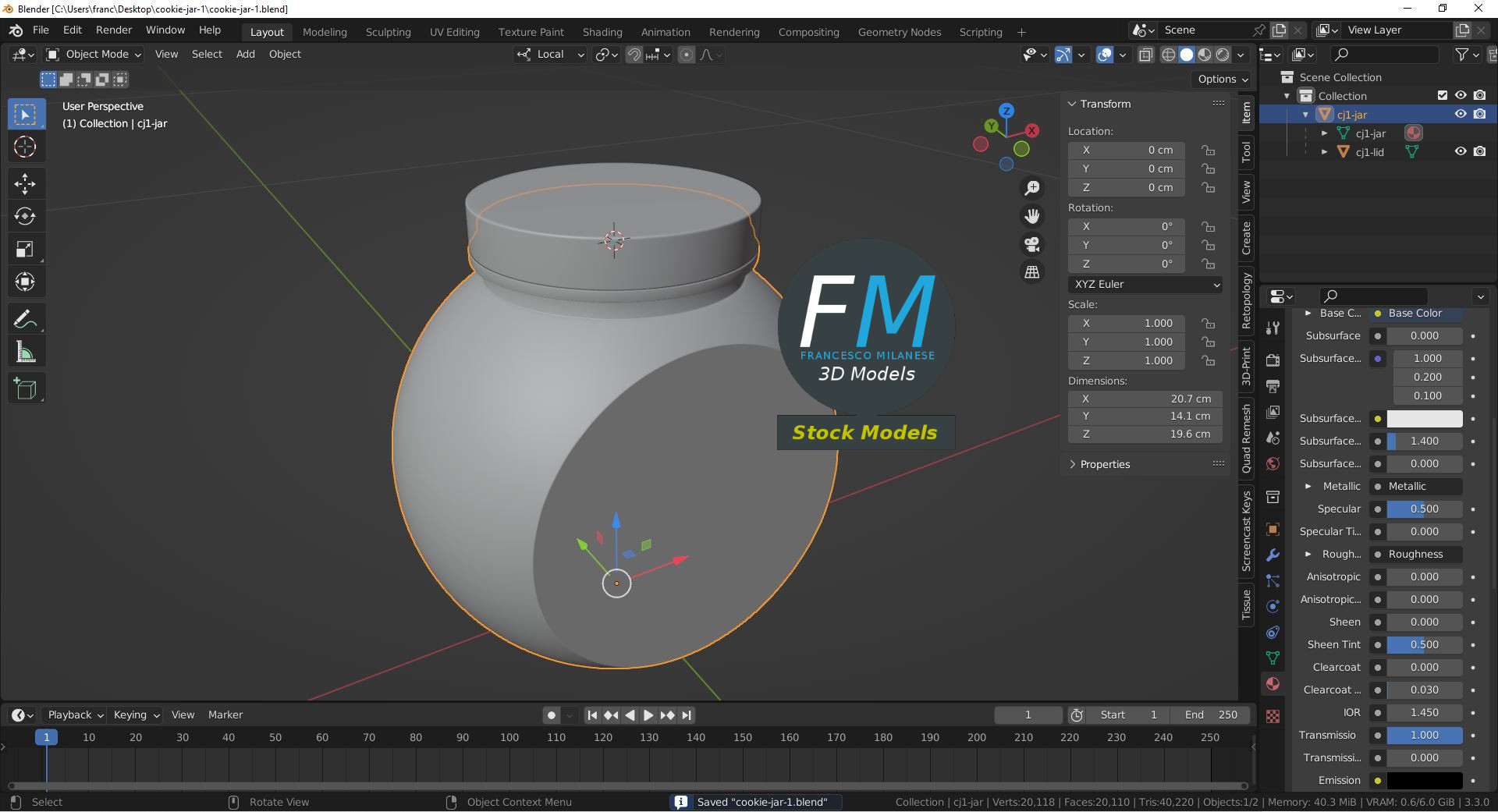Hide the cj1-lid object in the outliner
The image size is (1498, 812).
point(1461,152)
